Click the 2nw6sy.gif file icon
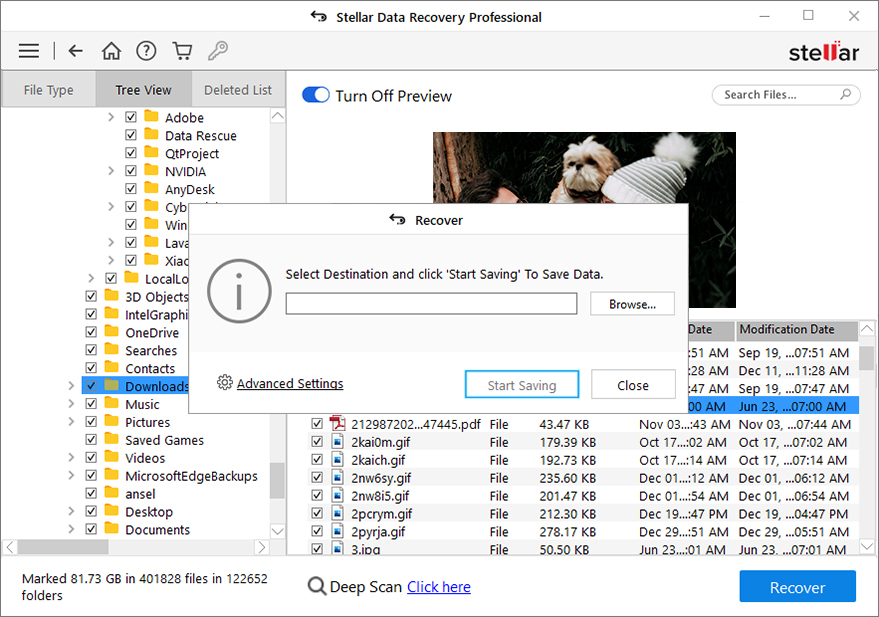 (x=337, y=477)
